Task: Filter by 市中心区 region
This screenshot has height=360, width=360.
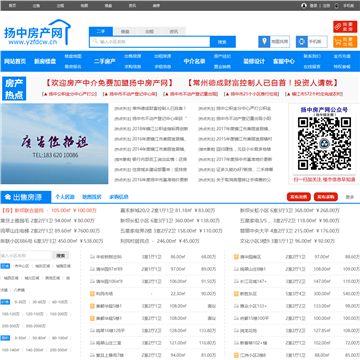Action: coord(22,266)
